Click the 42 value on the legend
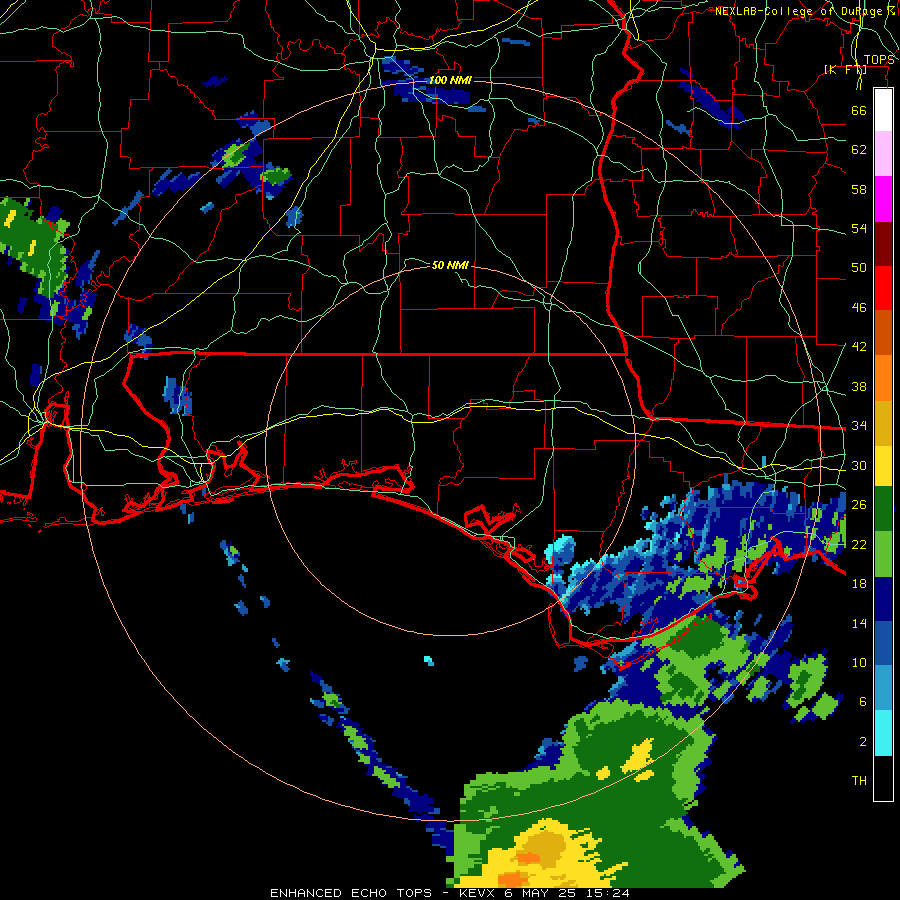The width and height of the screenshot is (900, 900). point(859,347)
